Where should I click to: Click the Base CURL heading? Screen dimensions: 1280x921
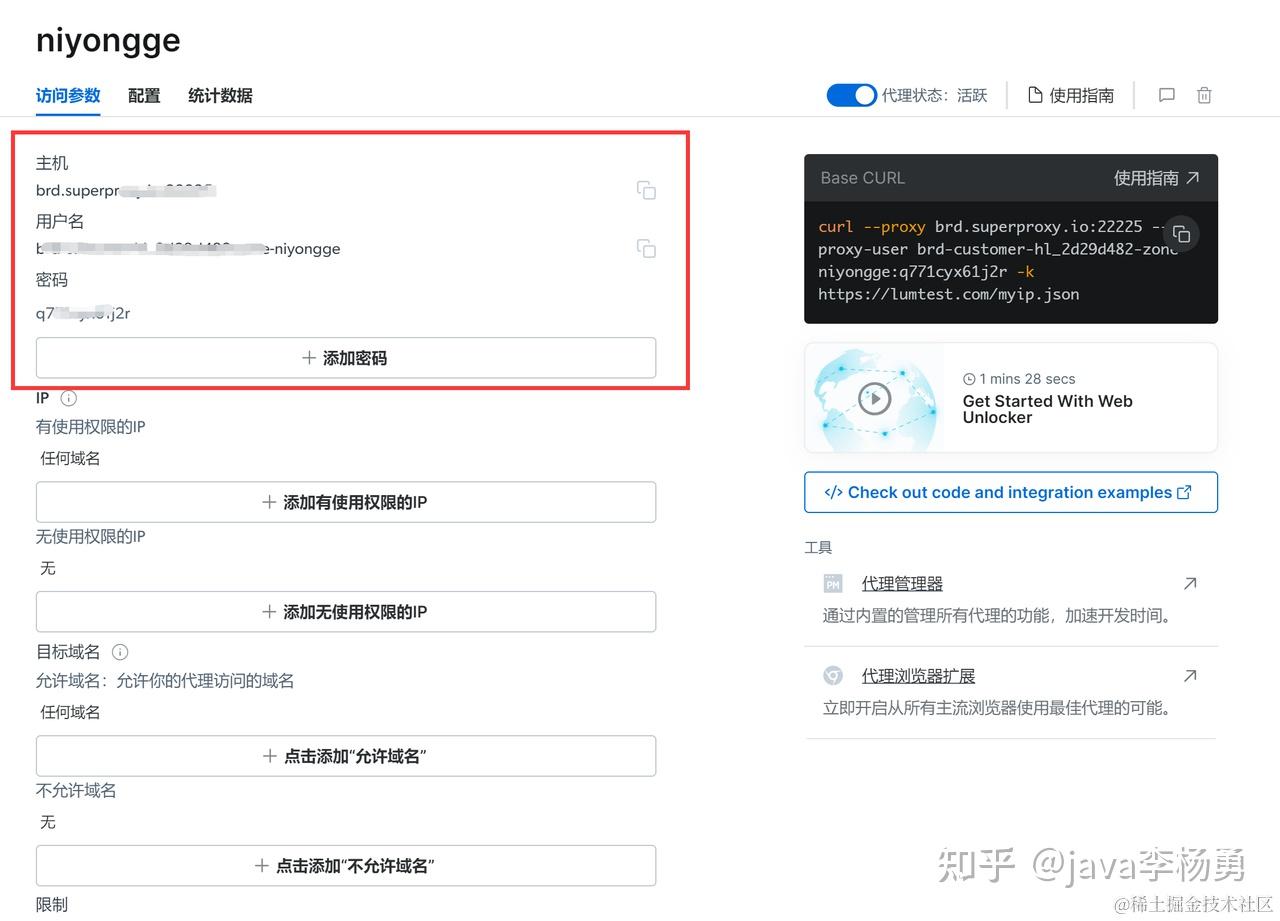(862, 178)
